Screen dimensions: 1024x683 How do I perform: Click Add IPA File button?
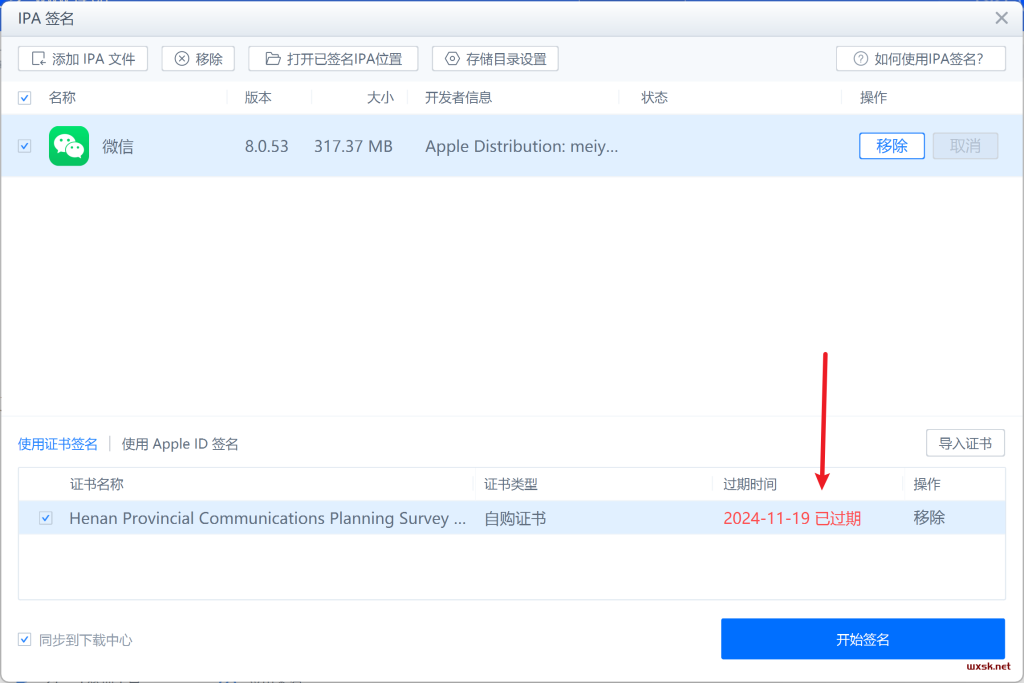coord(83,59)
